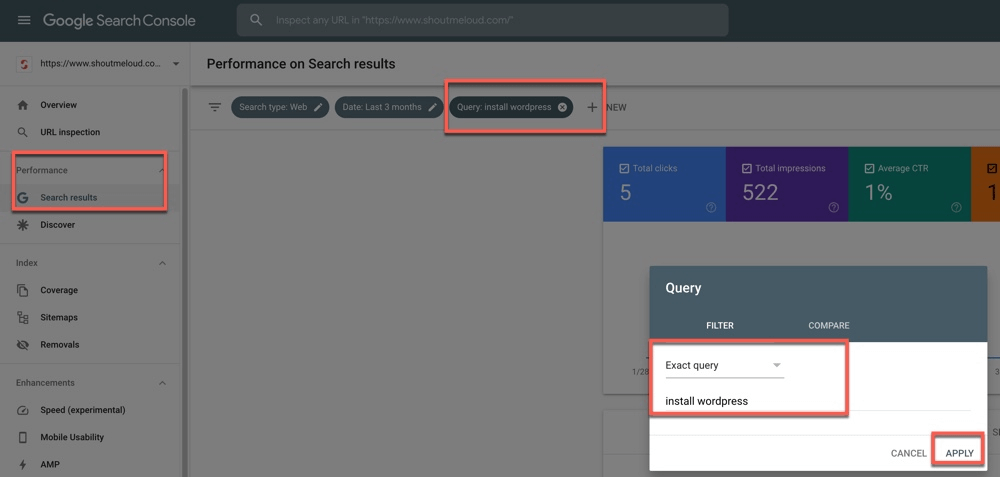This screenshot has width=1000, height=477.
Task: Click help icon on Total clicks card
Action: tap(711, 207)
